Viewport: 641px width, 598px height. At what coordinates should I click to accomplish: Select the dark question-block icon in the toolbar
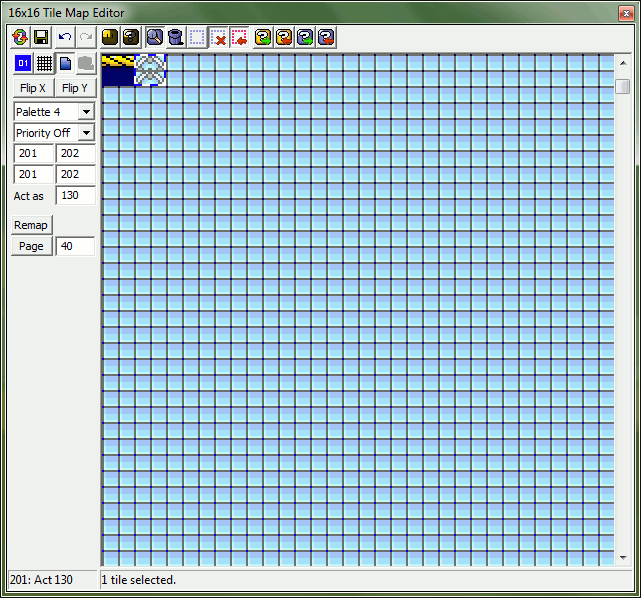click(131, 37)
